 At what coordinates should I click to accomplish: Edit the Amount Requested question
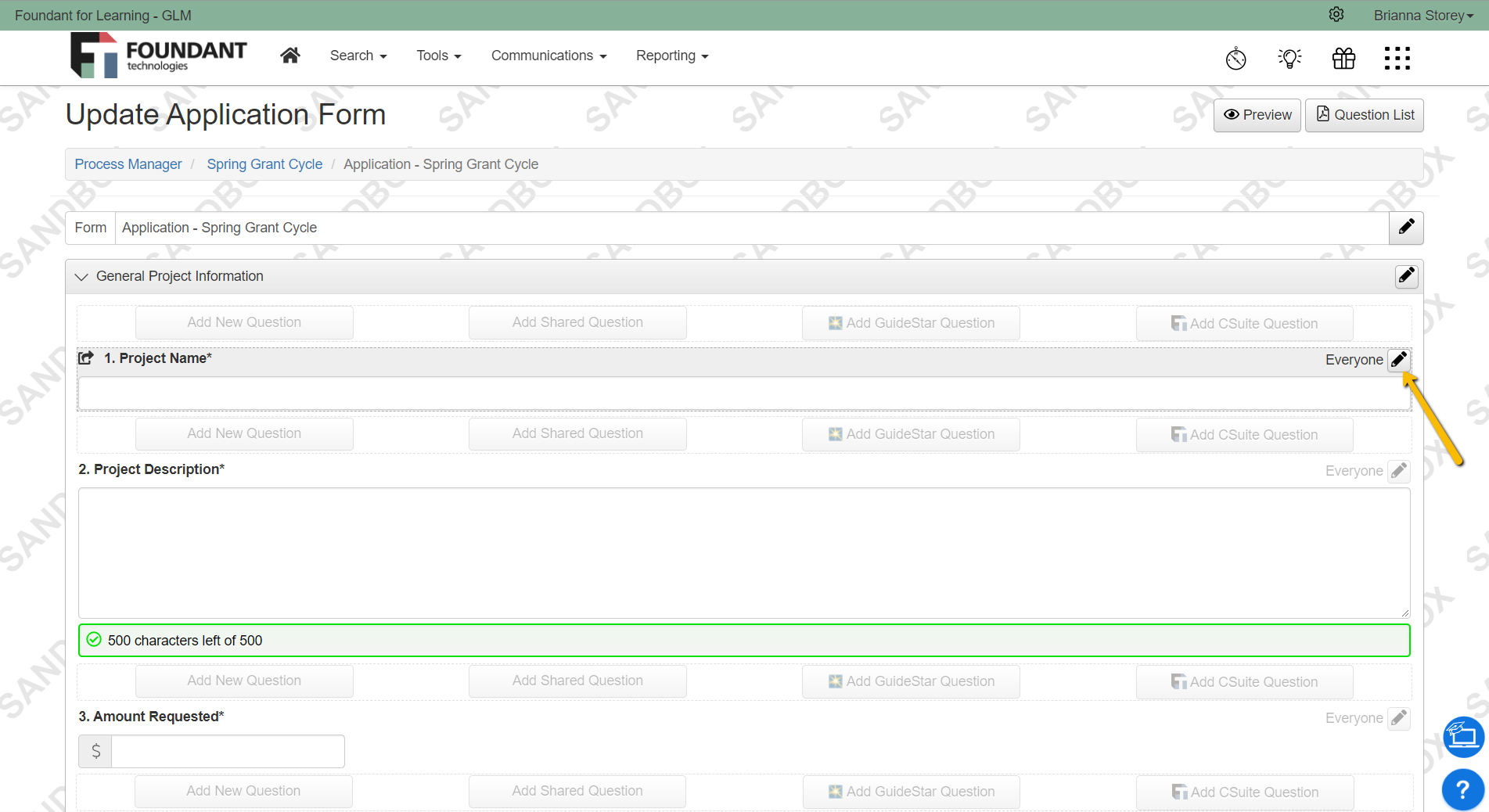[x=1399, y=718]
